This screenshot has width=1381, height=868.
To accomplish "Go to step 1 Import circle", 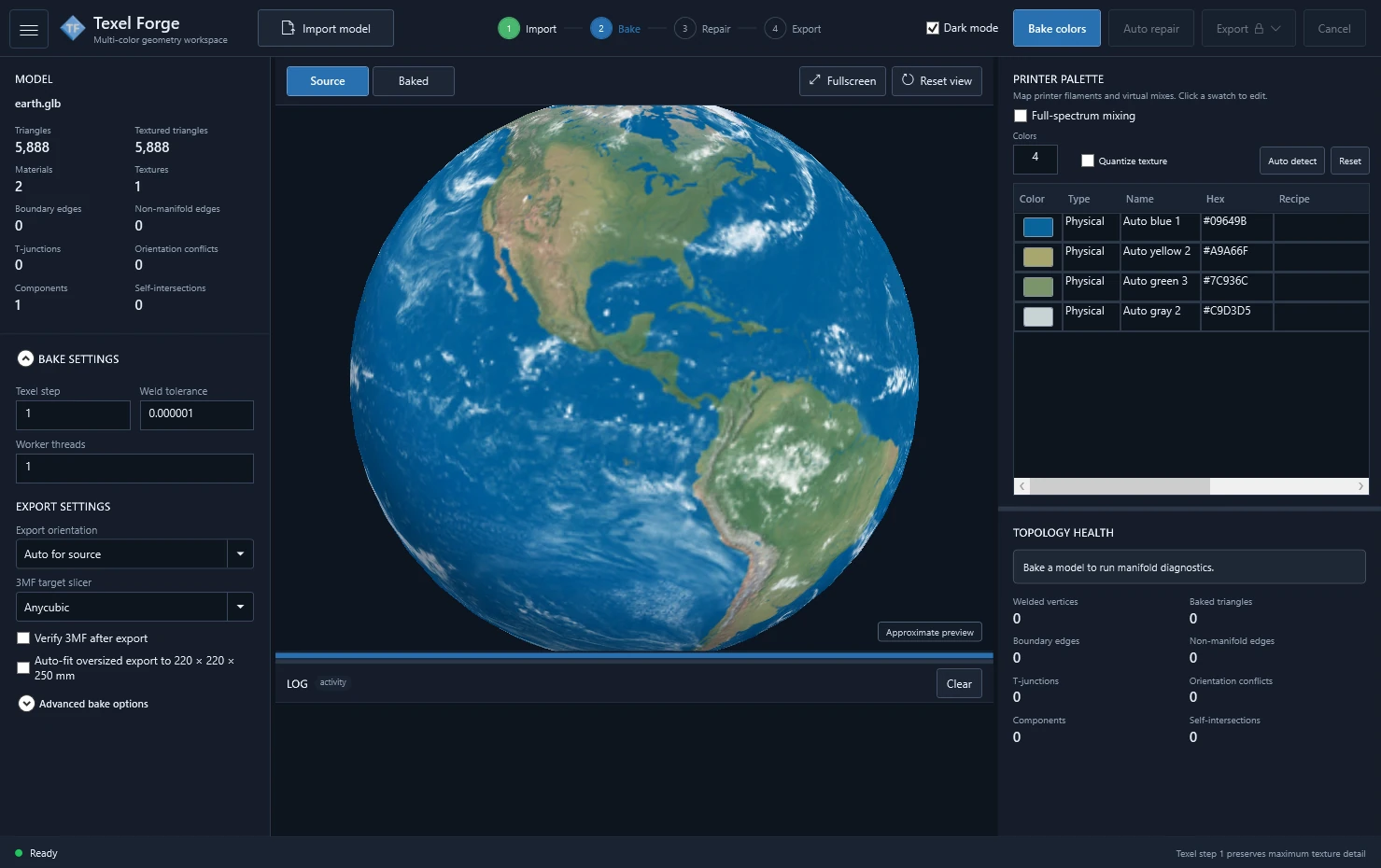I will pyautogui.click(x=509, y=29).
